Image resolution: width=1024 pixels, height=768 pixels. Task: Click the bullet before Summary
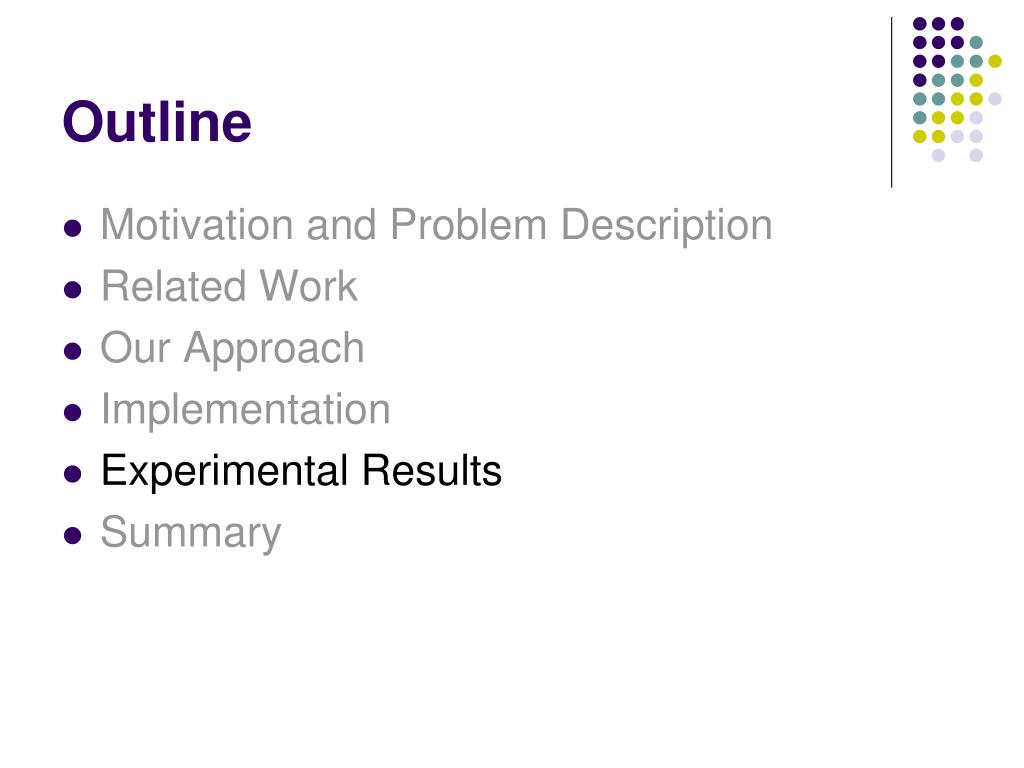click(x=72, y=535)
